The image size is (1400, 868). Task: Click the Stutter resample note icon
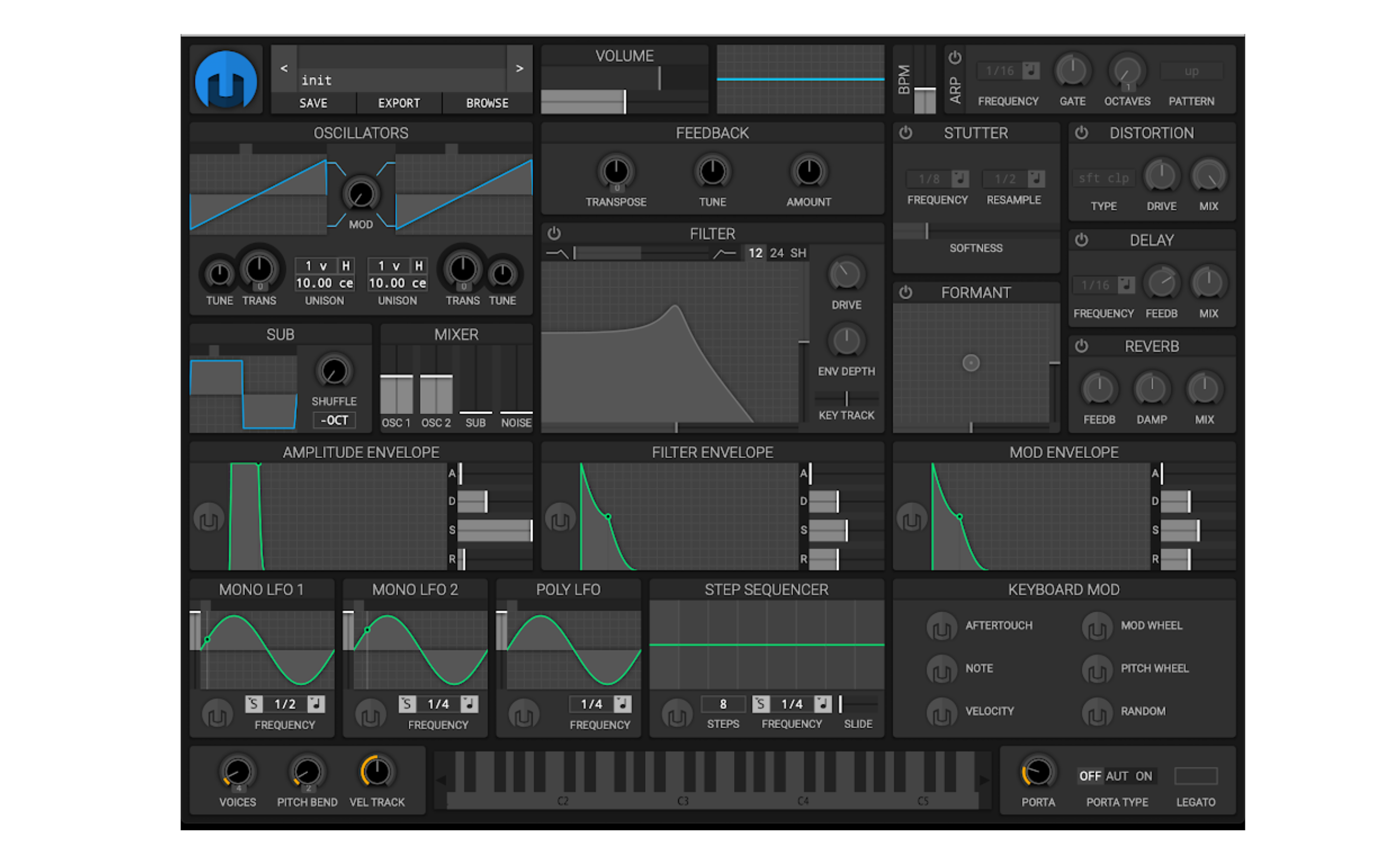[1036, 179]
